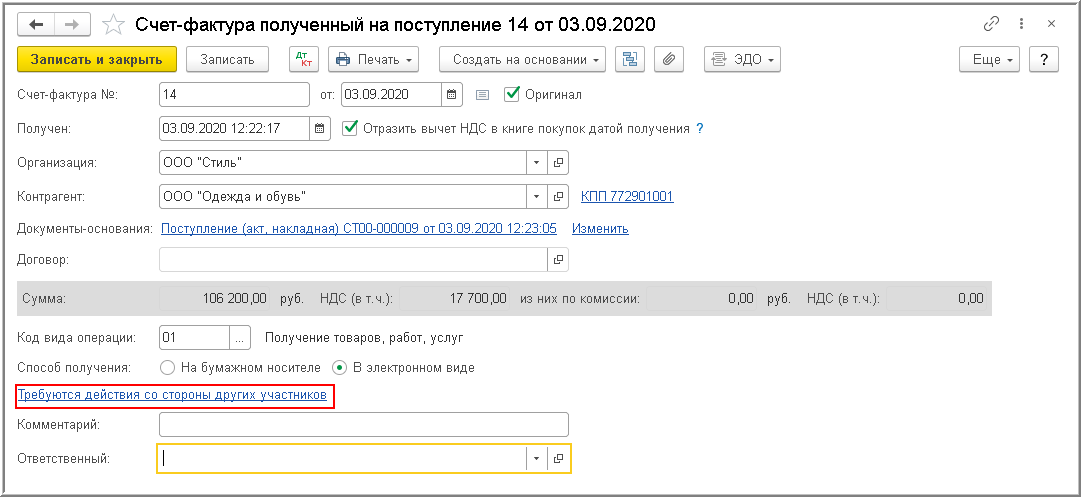
Task: Click into the Комментарий field
Action: pyautogui.click(x=363, y=424)
